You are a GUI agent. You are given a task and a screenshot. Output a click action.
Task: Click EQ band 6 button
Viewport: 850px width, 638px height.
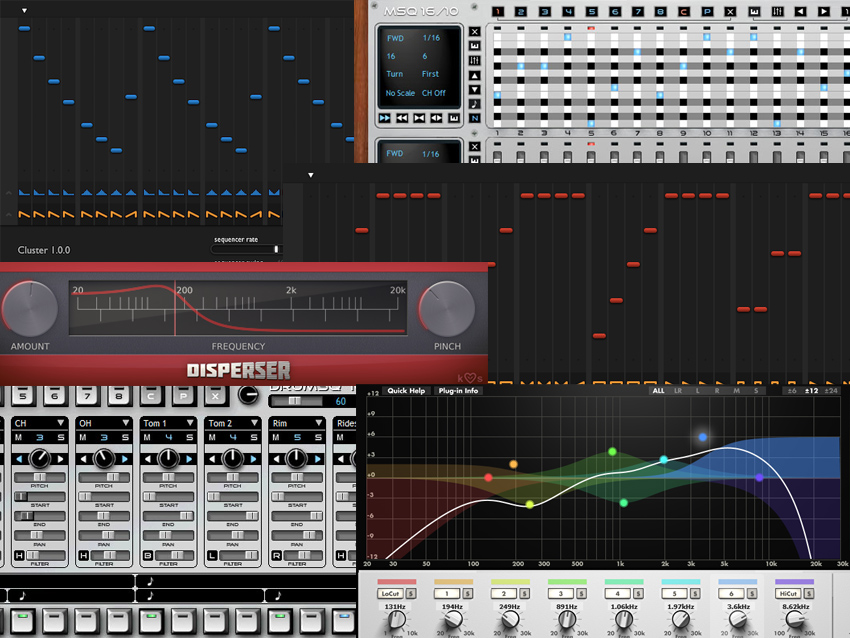(731, 594)
